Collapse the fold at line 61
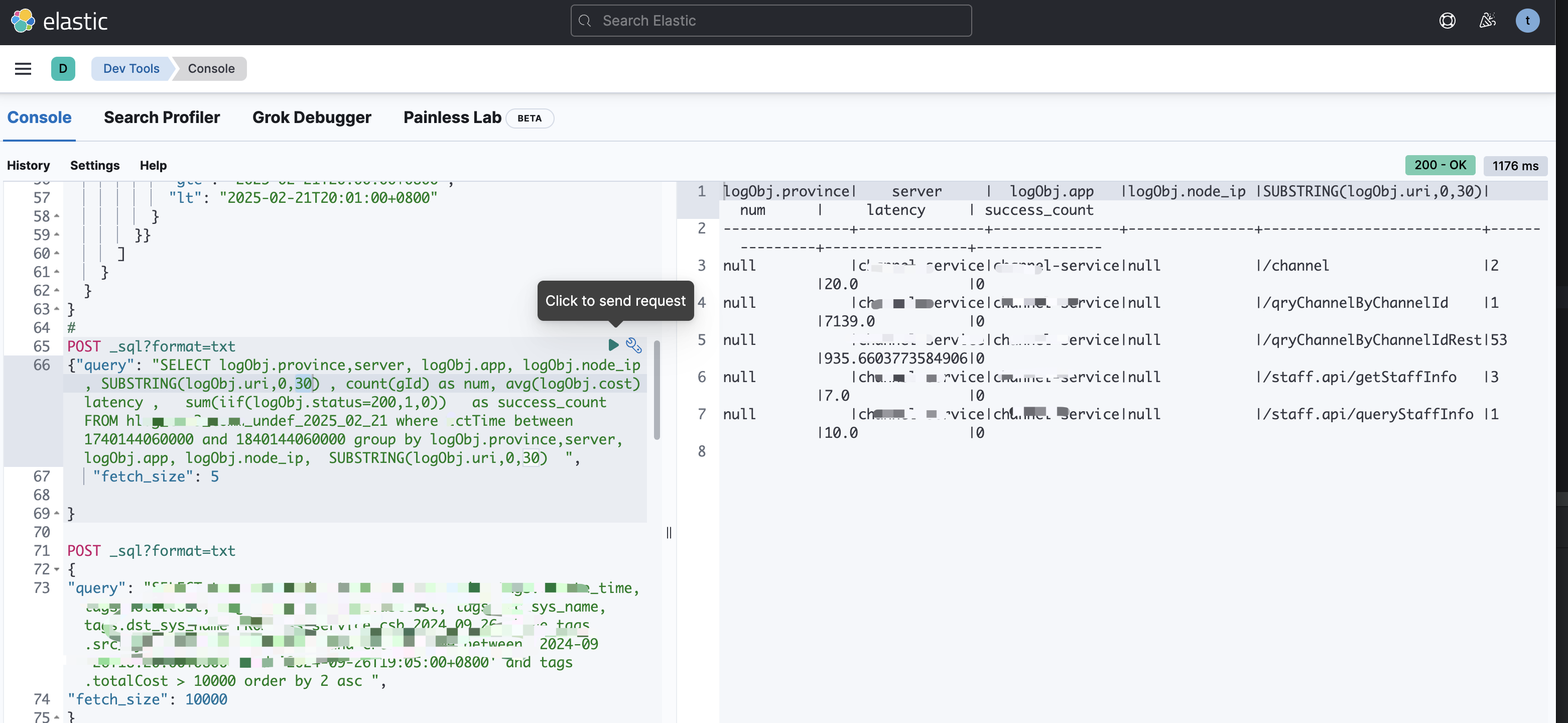This screenshot has width=1568, height=723. 57,272
